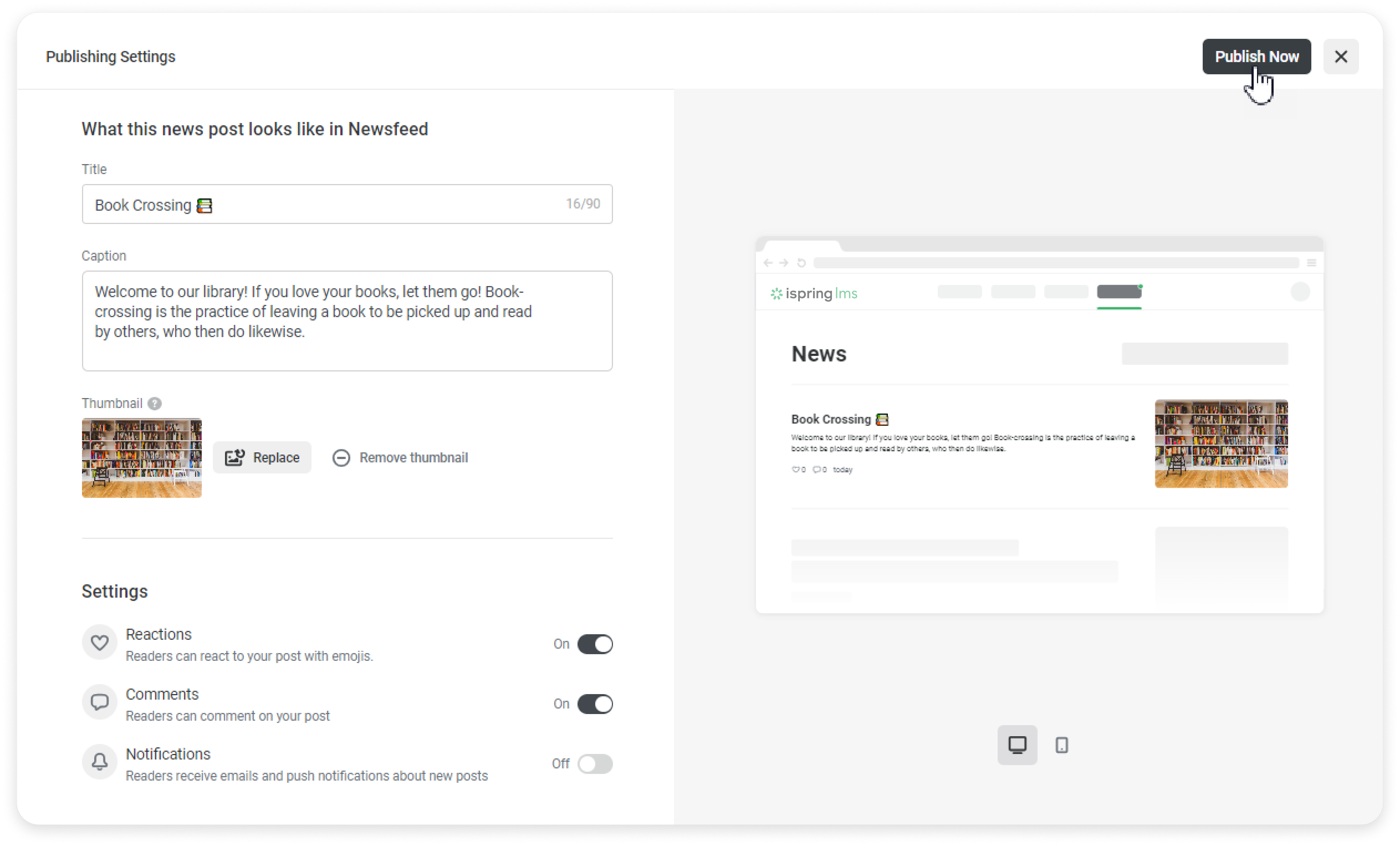Click the speech bubble Comments icon
The width and height of the screenshot is (1400, 846).
(x=99, y=702)
